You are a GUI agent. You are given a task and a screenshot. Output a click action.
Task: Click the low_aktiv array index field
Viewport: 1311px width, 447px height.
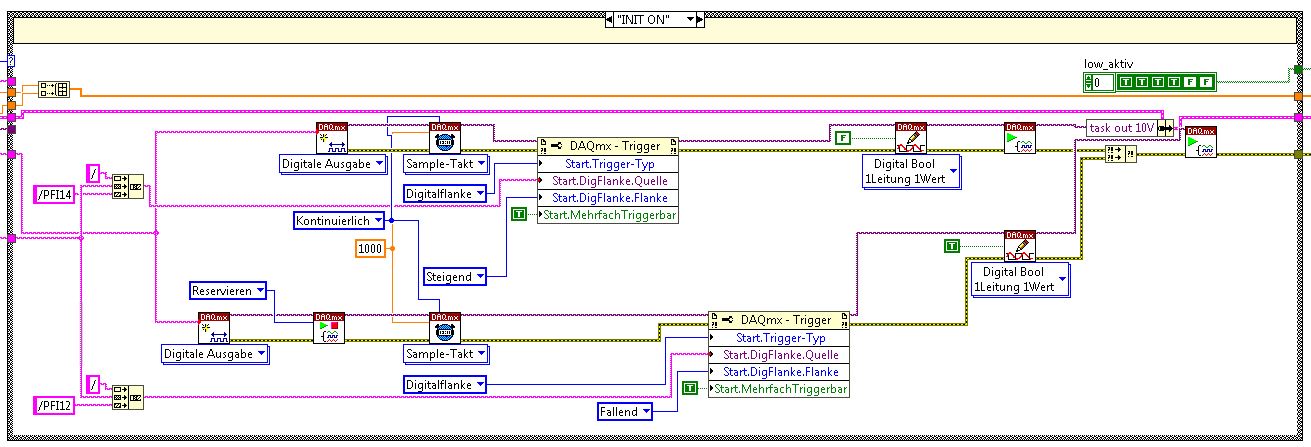1101,83
